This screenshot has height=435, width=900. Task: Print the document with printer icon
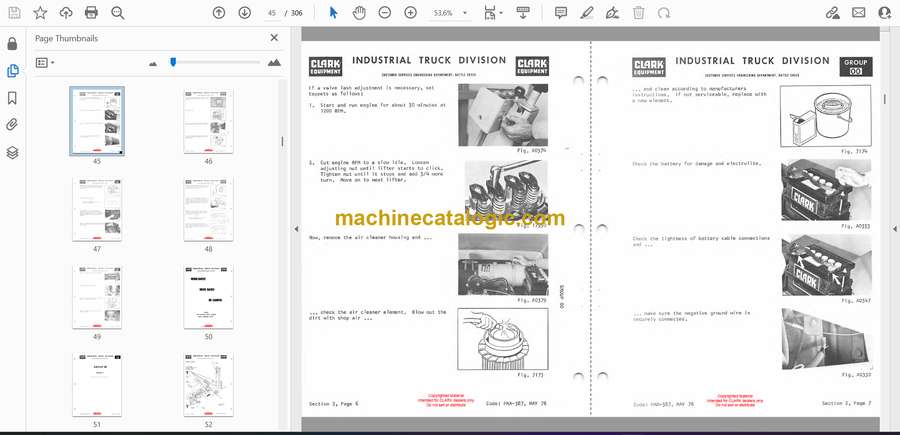91,13
